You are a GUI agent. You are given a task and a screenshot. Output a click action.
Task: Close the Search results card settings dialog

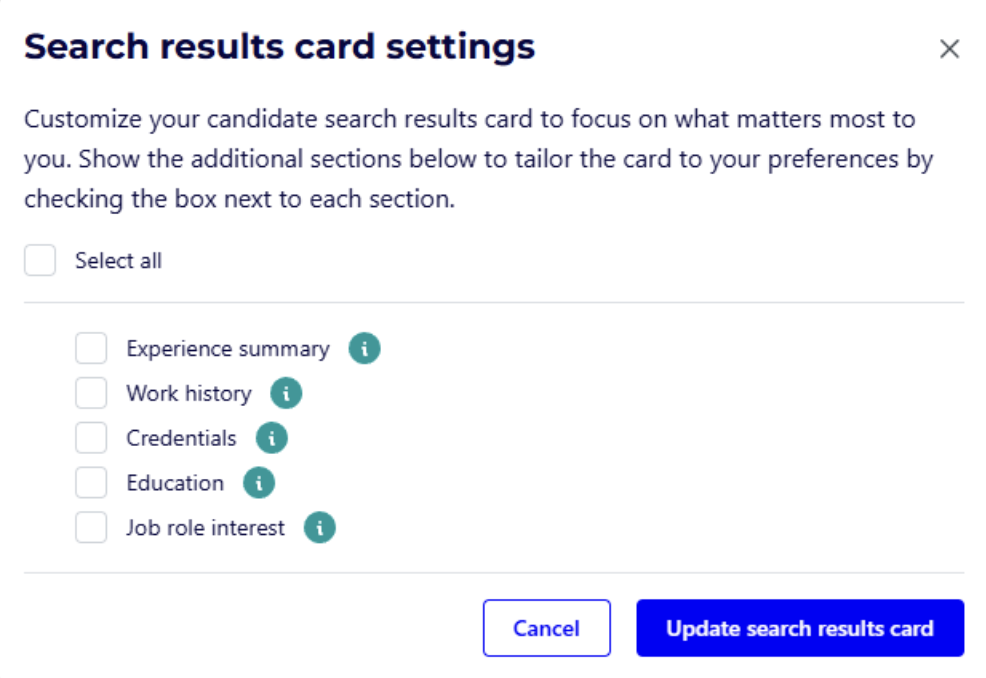(x=949, y=48)
